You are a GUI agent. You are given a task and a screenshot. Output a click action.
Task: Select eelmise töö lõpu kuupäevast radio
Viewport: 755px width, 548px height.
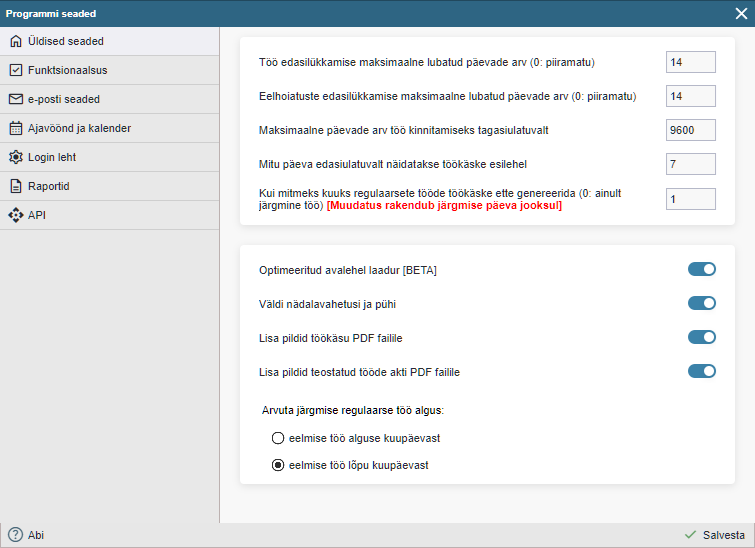[278, 465]
